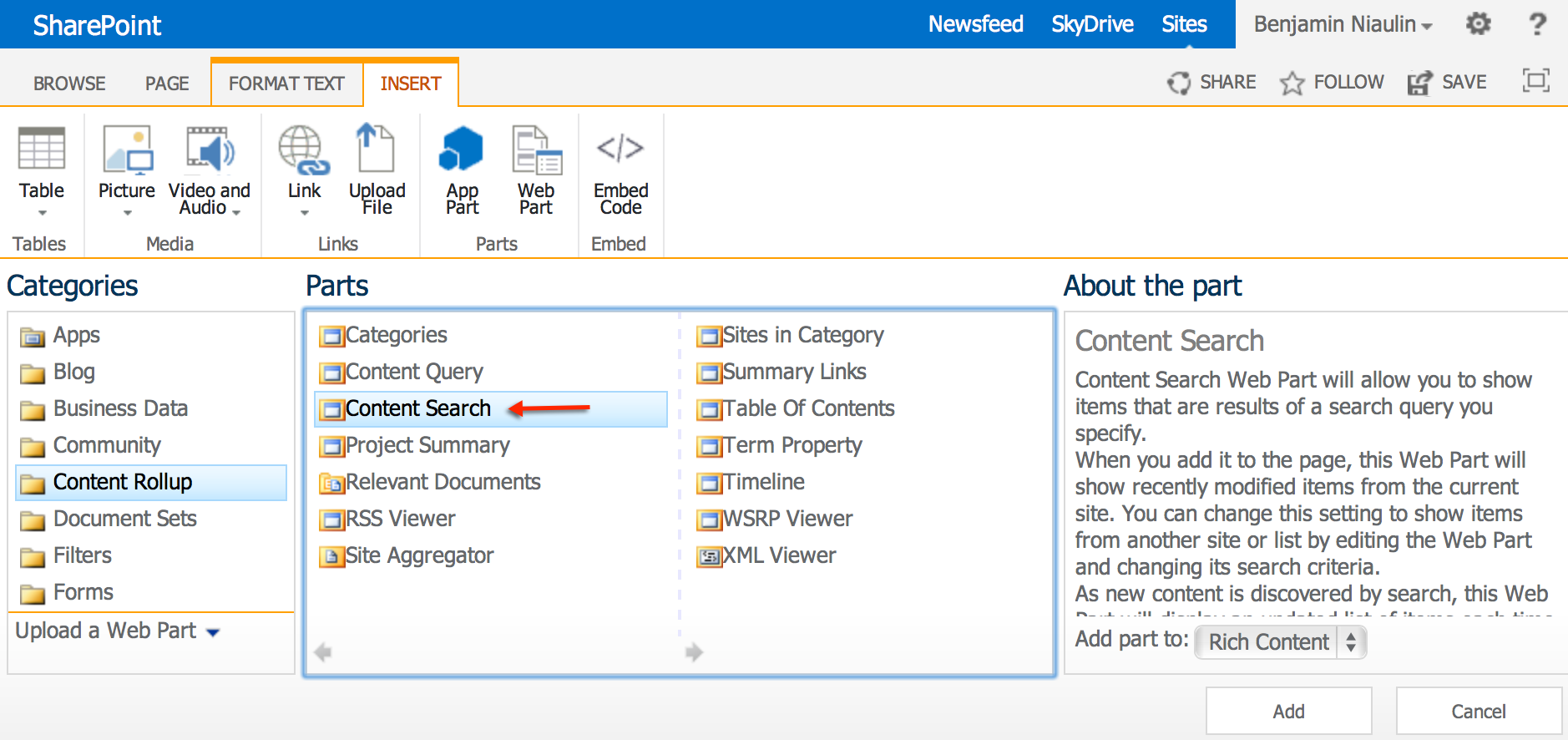Expand the Picture dropdown arrow

[x=127, y=213]
